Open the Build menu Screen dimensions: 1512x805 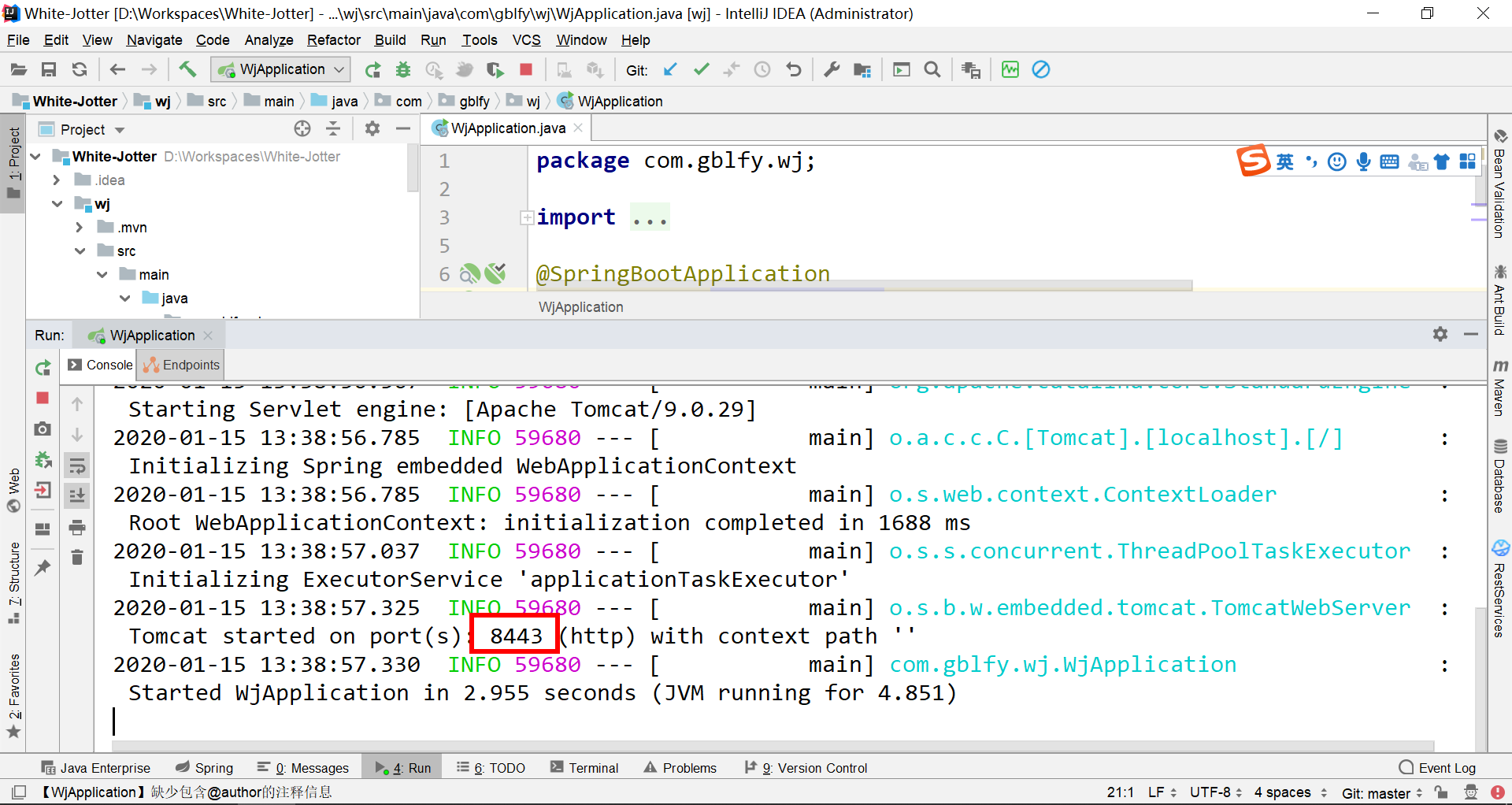click(x=390, y=40)
